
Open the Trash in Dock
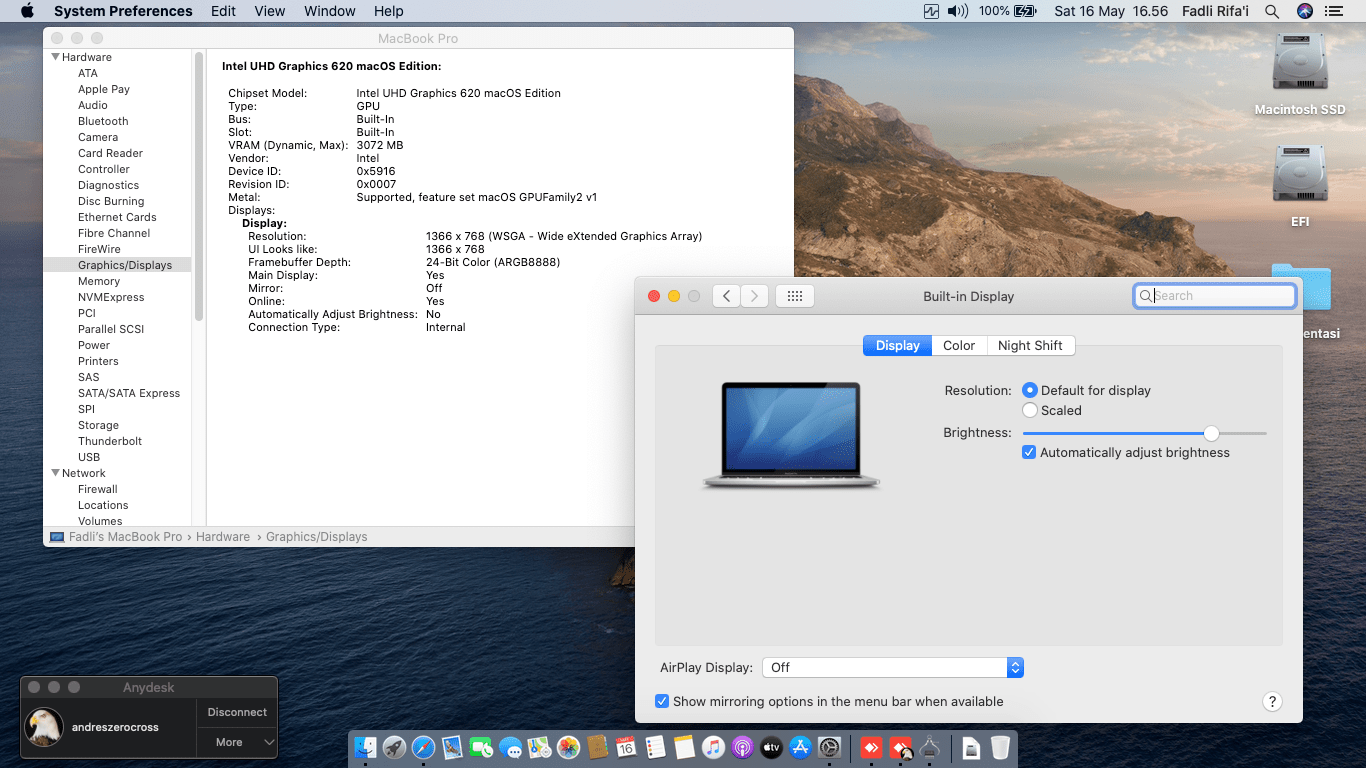(x=1000, y=747)
